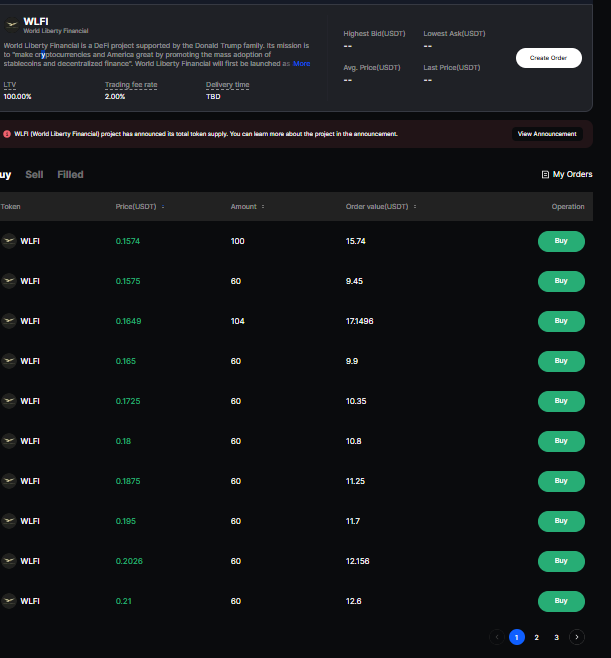Click WLFI token icon in 0.165 row

tap(9, 361)
